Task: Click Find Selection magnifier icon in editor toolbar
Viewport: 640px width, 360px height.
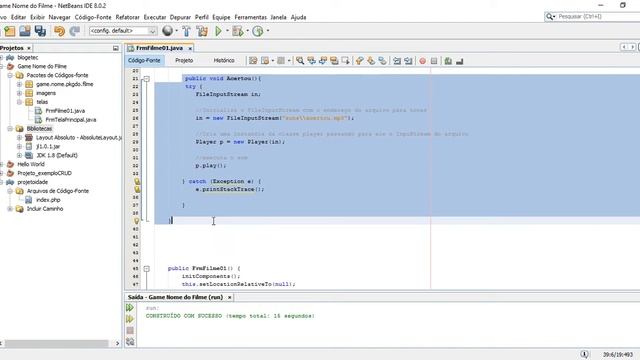Action: click(x=300, y=61)
